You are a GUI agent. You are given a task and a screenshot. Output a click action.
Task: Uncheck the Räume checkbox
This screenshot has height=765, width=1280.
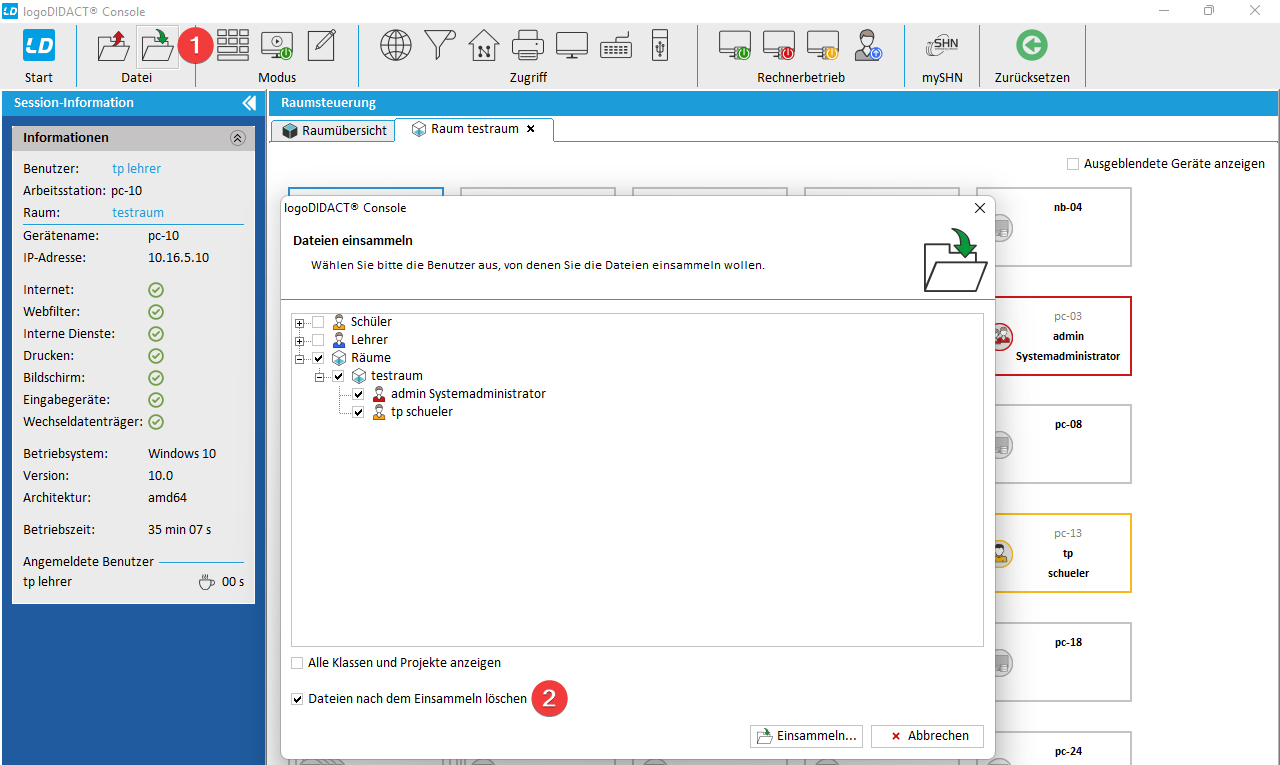(x=318, y=358)
